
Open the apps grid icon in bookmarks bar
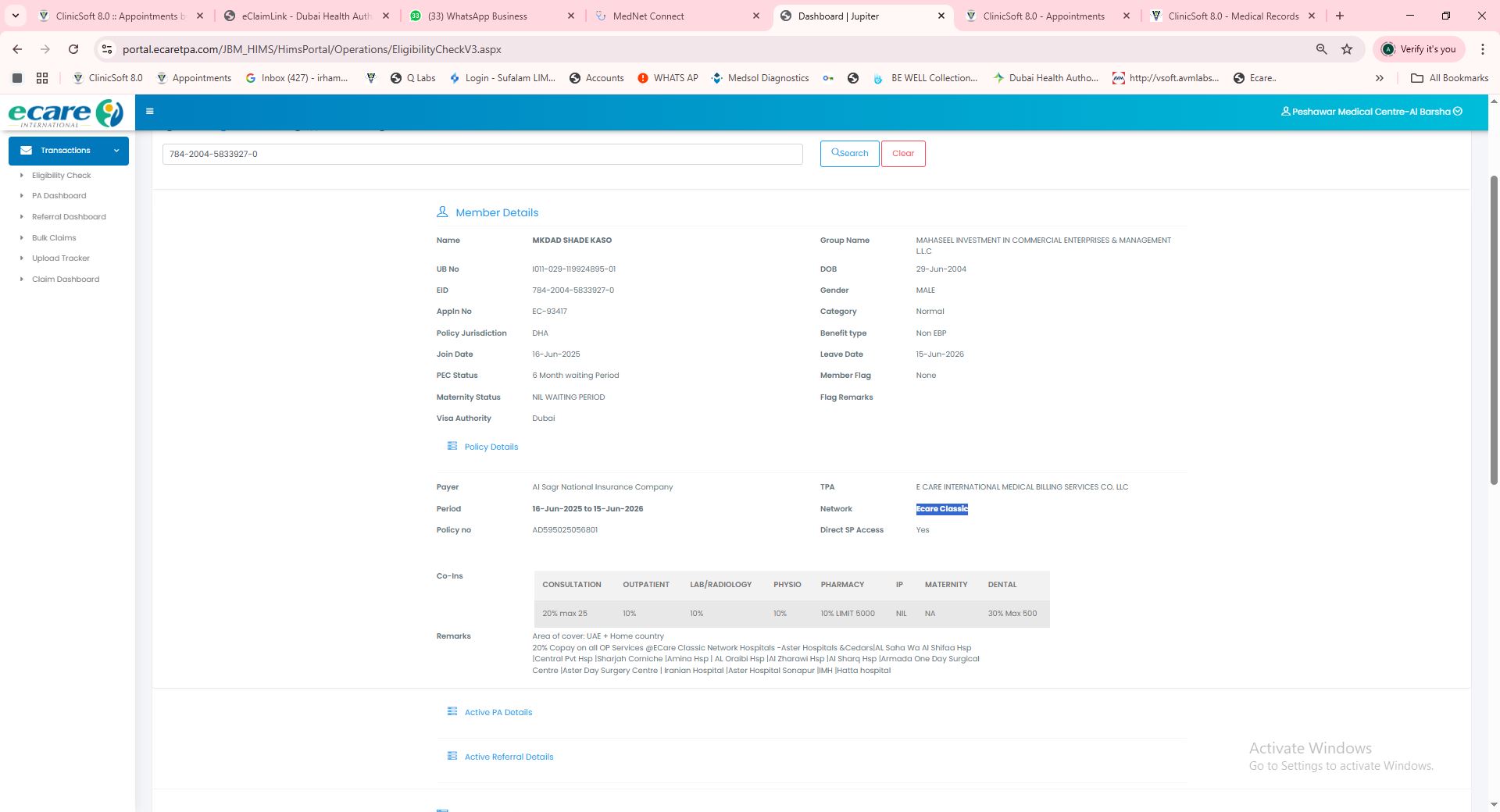click(x=42, y=78)
